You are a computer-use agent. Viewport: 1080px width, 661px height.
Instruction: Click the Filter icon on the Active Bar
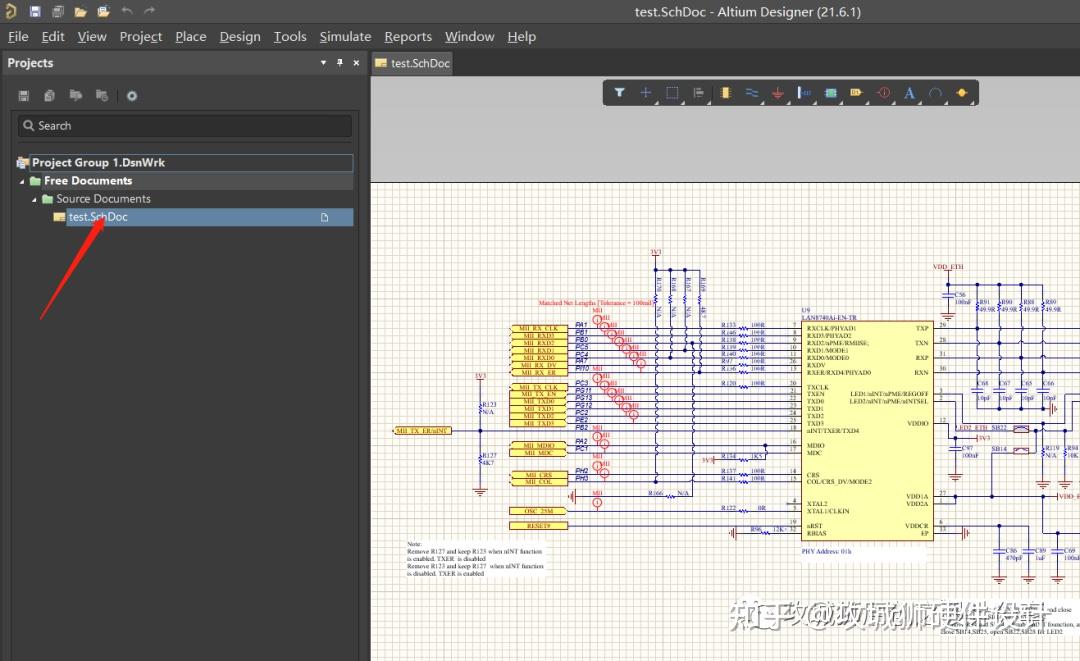(x=620, y=92)
